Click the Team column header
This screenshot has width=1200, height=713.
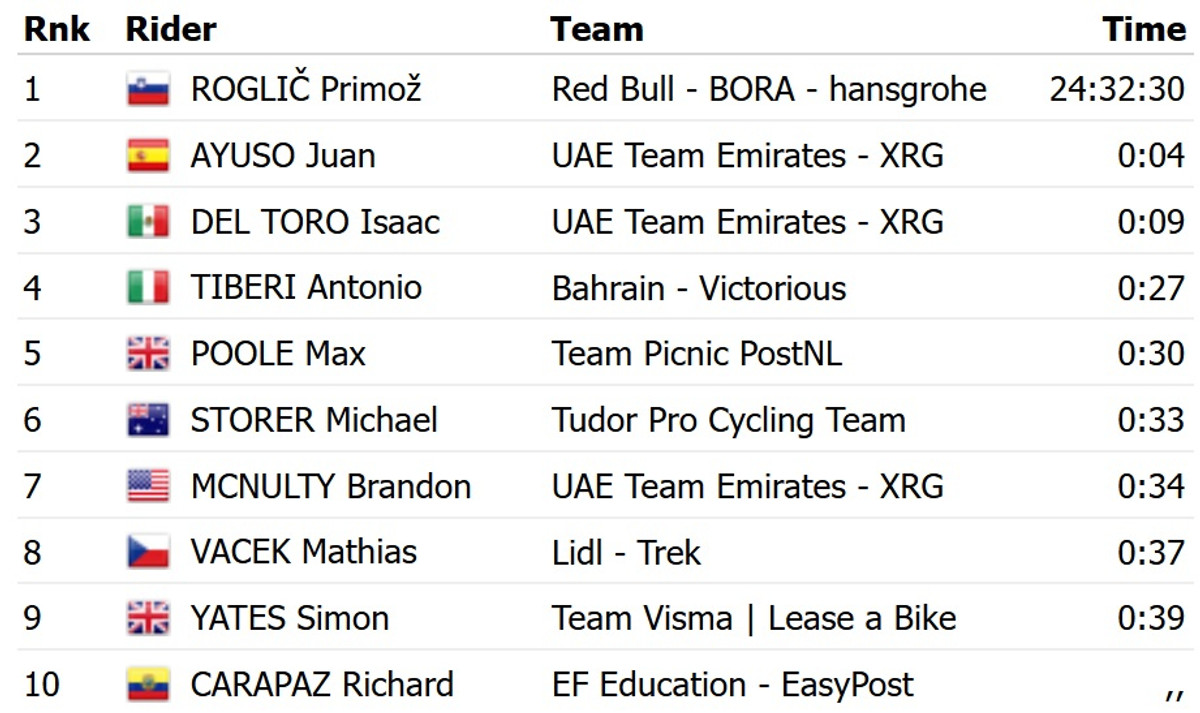pyautogui.click(x=596, y=29)
